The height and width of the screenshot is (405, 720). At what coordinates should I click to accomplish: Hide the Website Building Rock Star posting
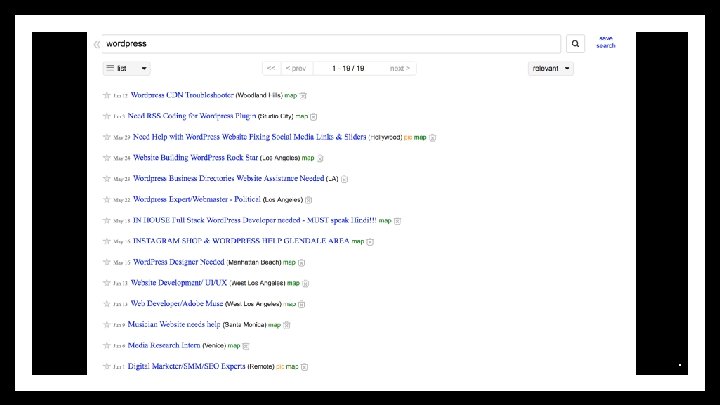coord(320,158)
